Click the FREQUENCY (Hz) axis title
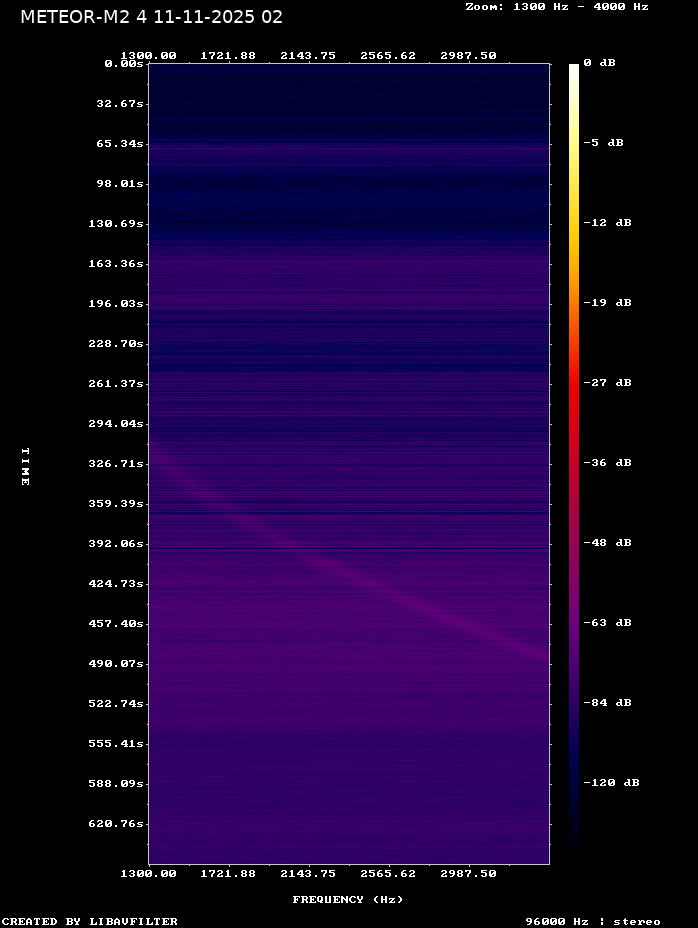 (348, 899)
